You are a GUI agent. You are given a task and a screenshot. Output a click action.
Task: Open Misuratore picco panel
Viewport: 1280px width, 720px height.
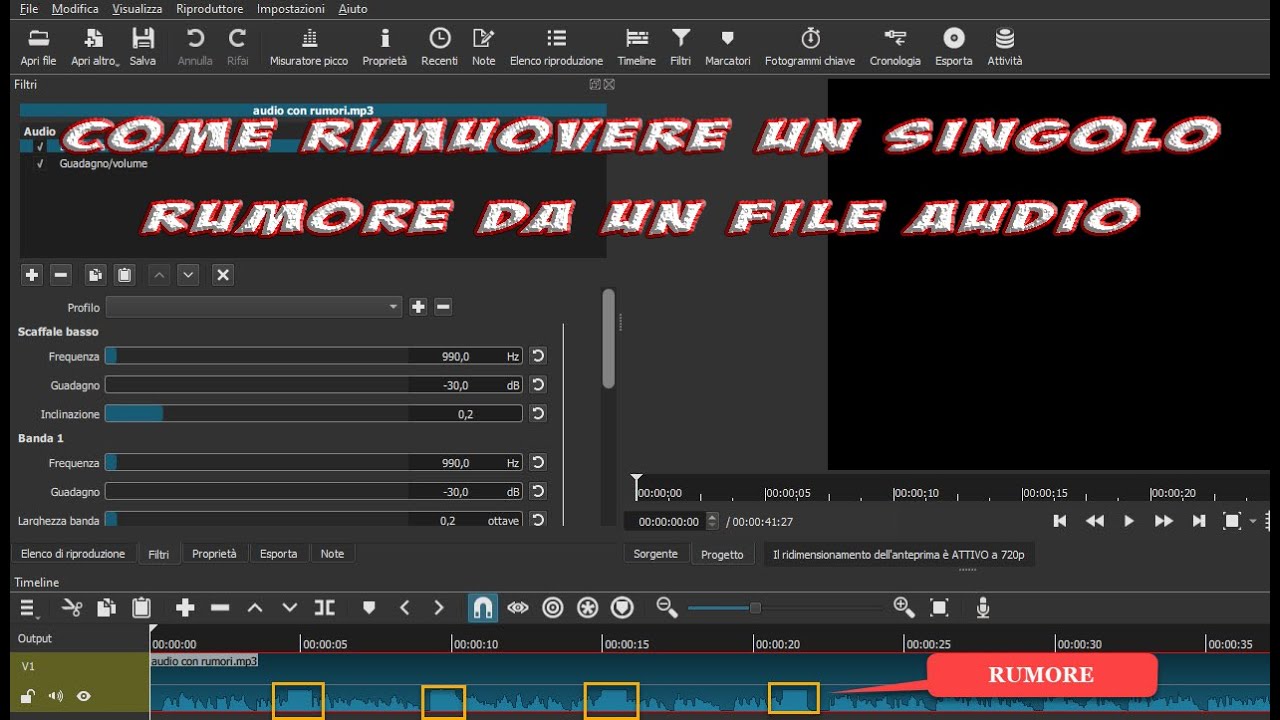coord(309,47)
